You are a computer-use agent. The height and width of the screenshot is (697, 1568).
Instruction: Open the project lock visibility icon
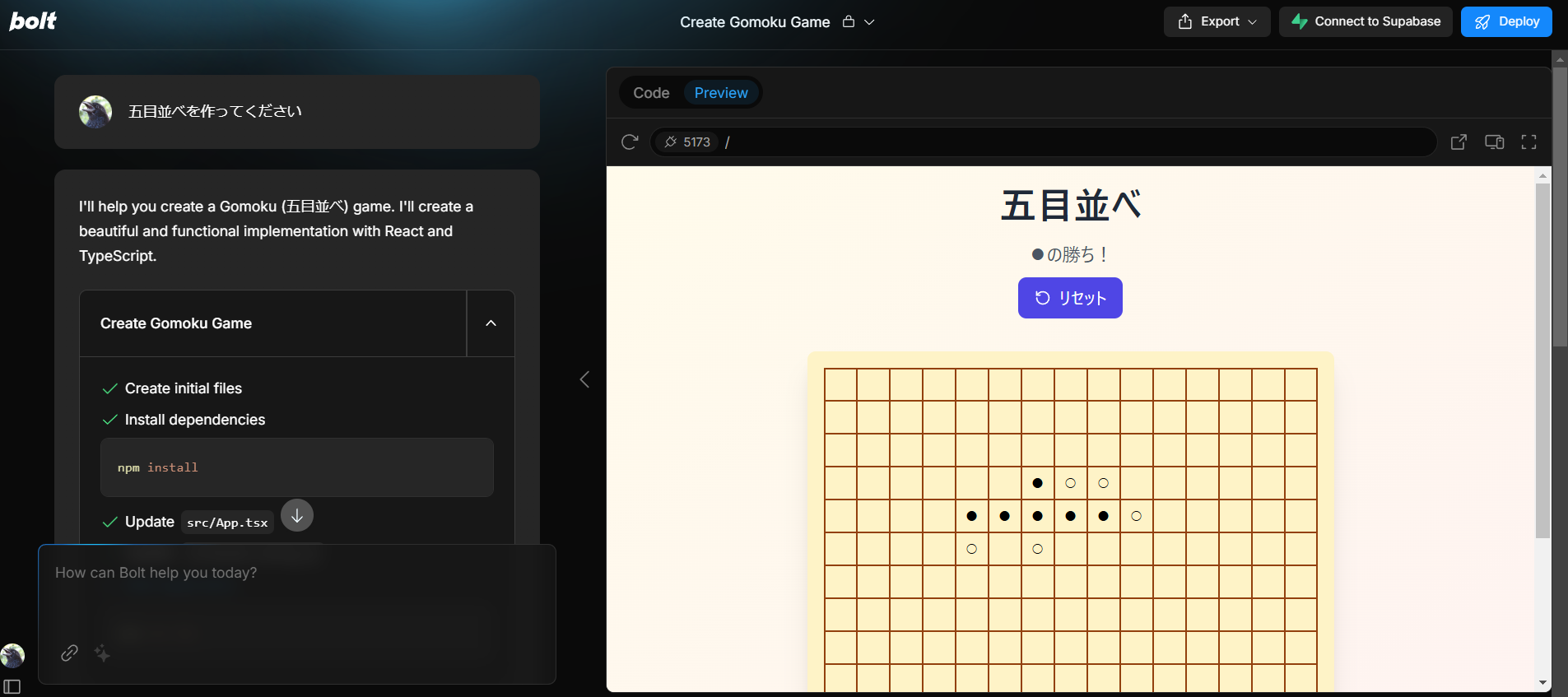849,22
